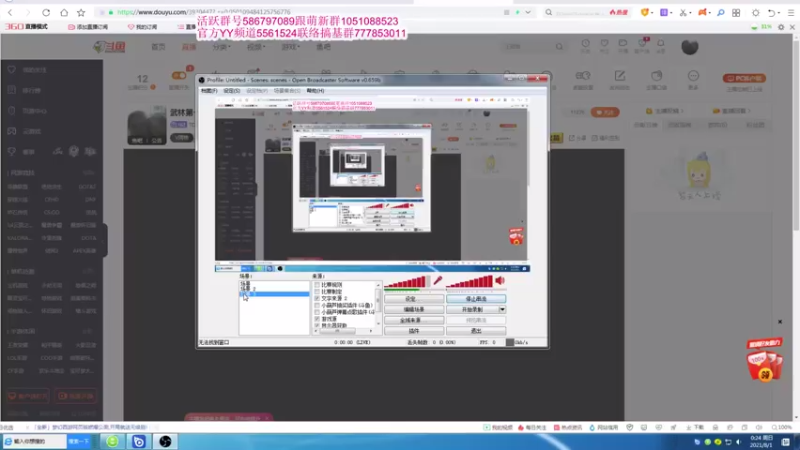Viewport: 800px width, 450px height.
Task: Select the highlighted scene in OBS list
Action: coord(274,294)
